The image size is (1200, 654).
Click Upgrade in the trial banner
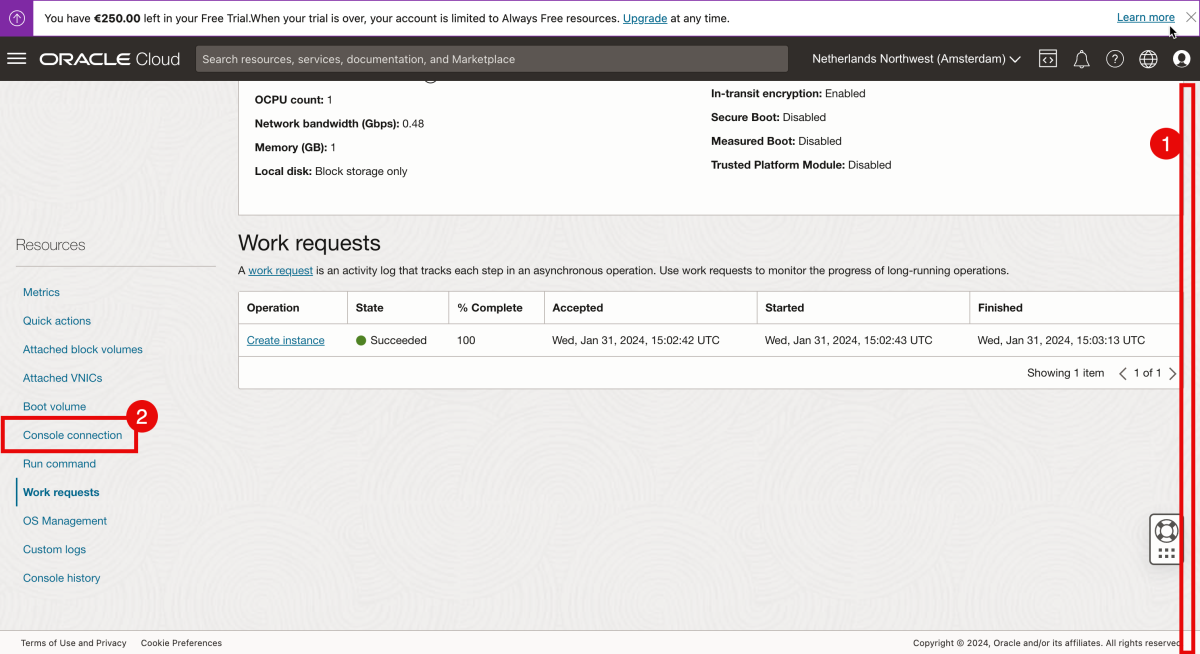pos(645,17)
